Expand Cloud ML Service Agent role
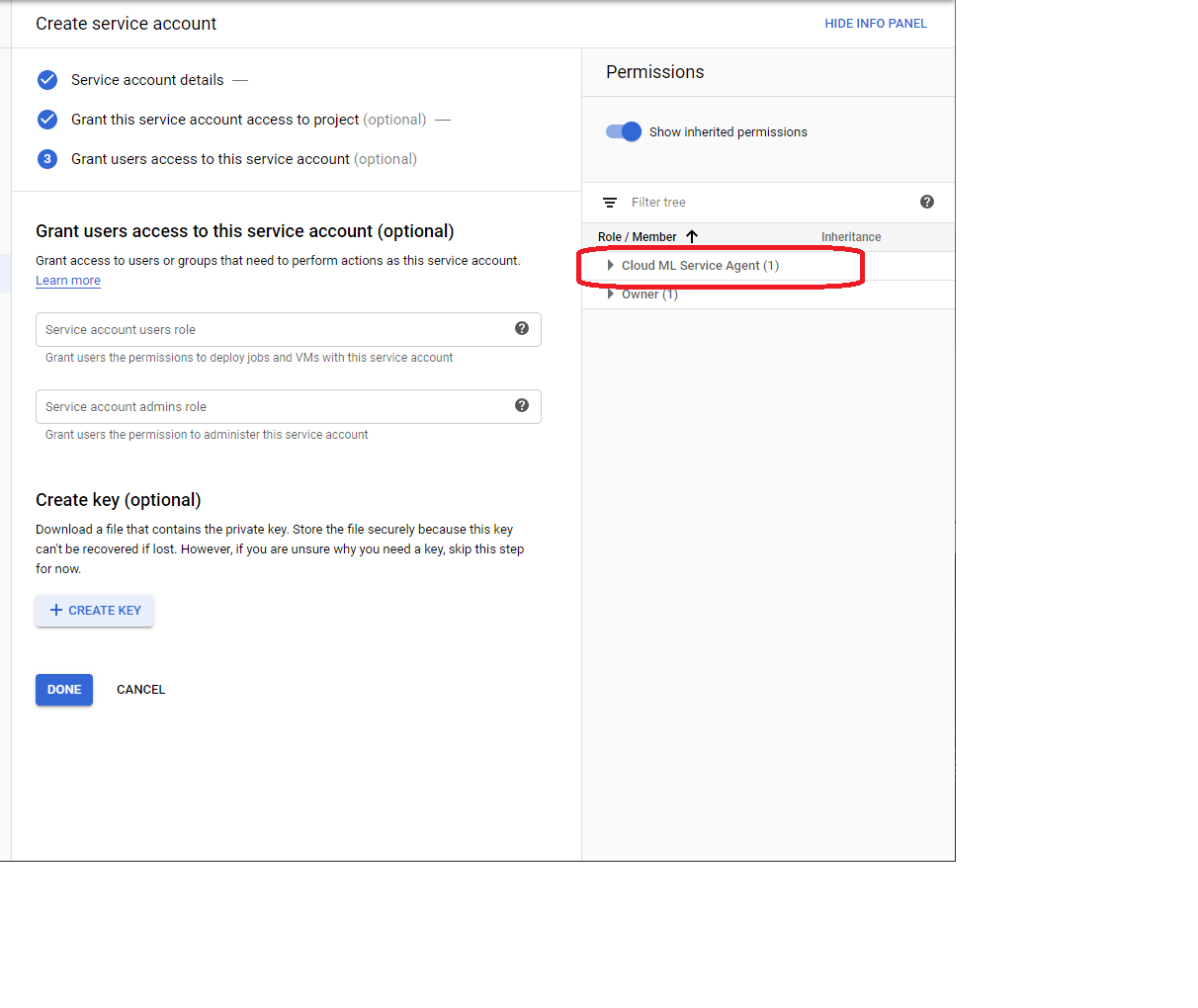1198x1008 pixels. (611, 266)
